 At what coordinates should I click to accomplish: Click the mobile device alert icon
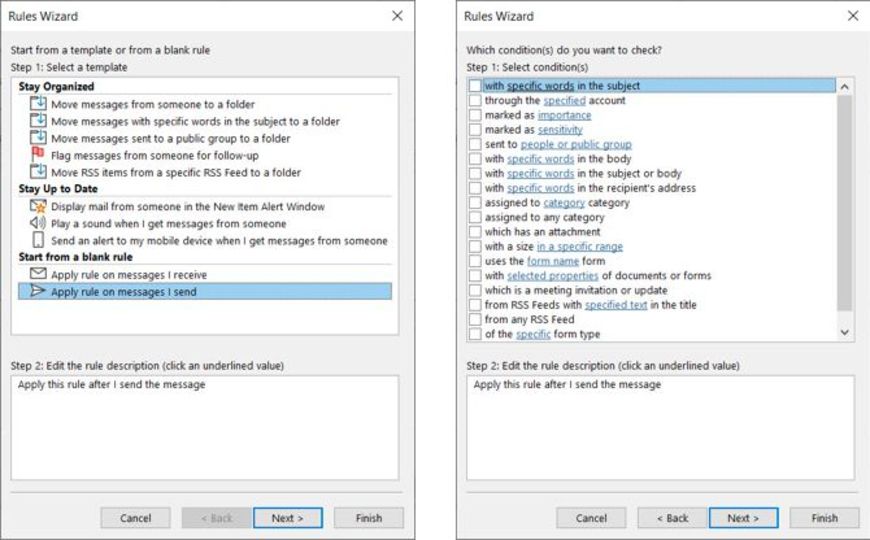(38, 240)
